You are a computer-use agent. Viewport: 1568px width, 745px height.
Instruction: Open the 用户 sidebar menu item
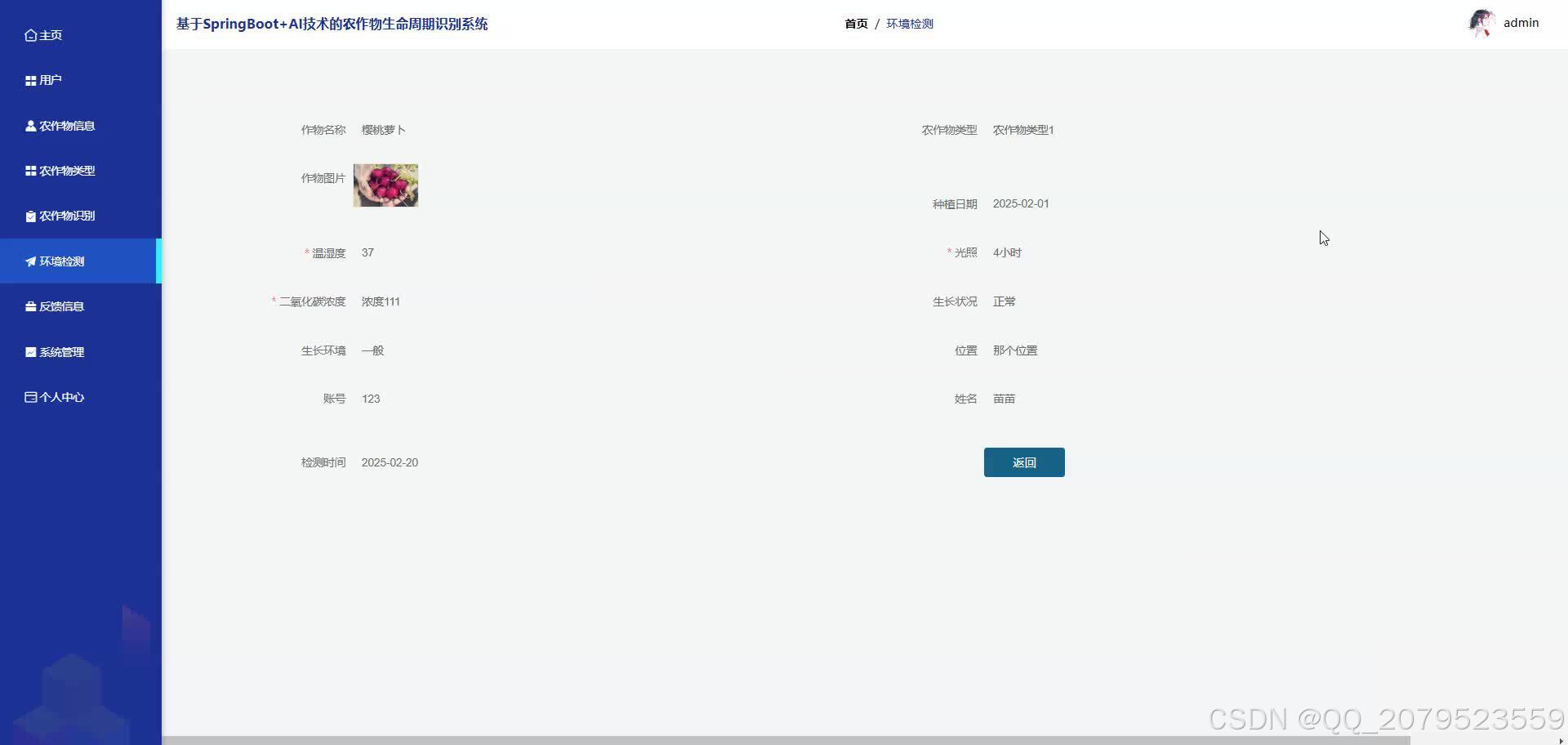(49, 80)
